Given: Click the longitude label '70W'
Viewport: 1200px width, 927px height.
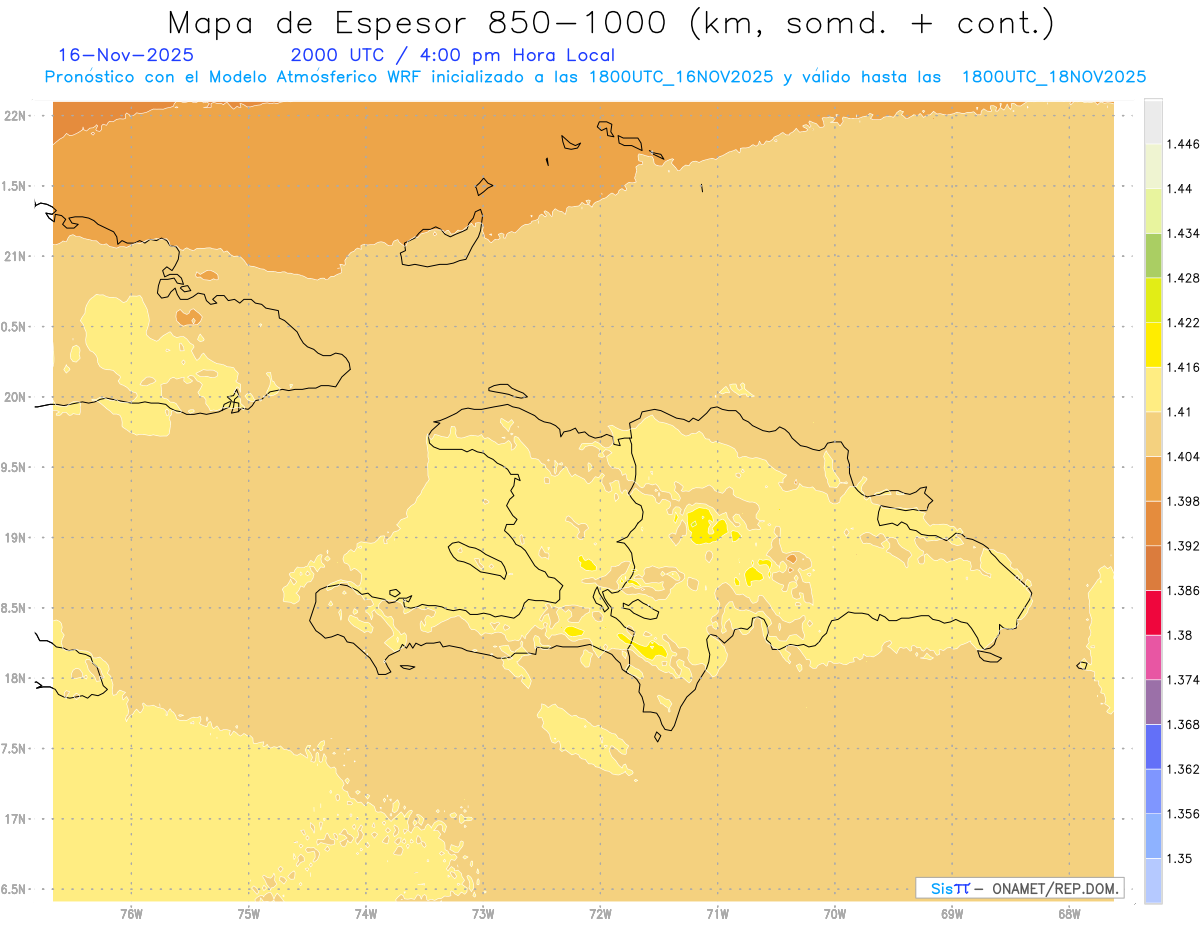Looking at the screenshot, I should (835, 913).
